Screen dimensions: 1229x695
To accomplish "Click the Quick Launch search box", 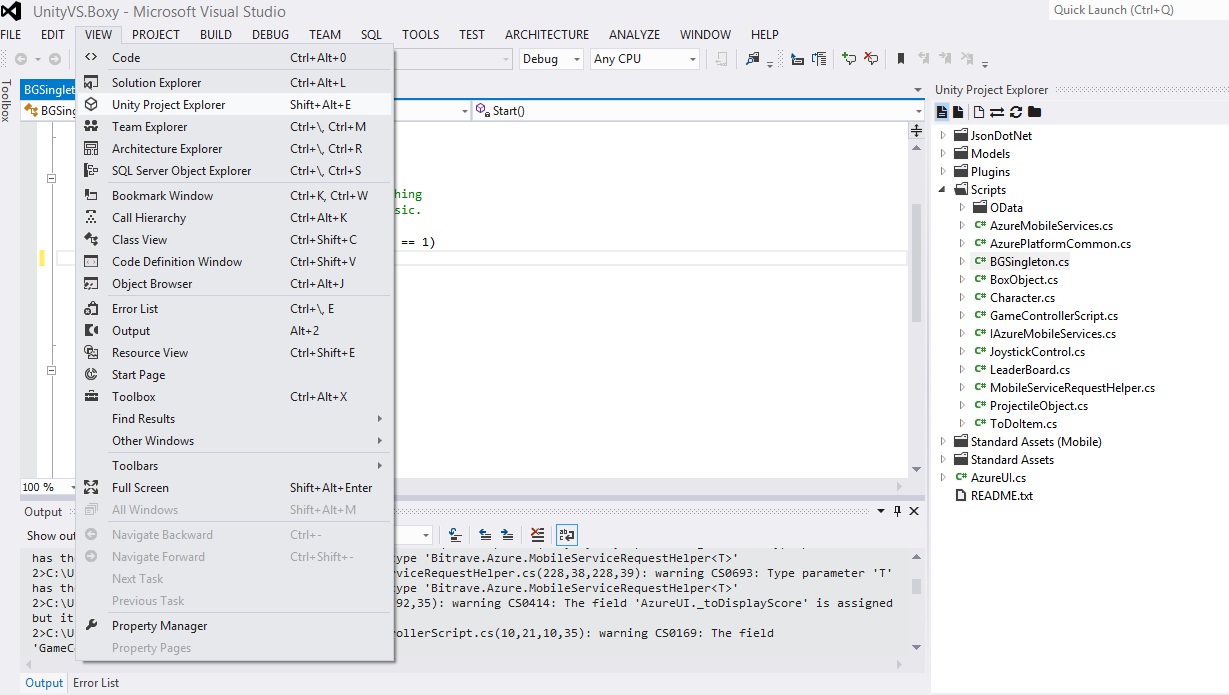I will [1138, 10].
